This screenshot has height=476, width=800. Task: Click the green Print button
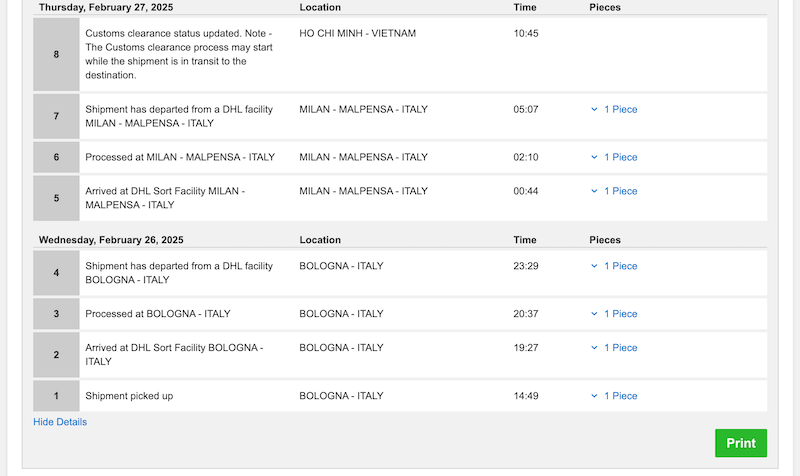(741, 443)
